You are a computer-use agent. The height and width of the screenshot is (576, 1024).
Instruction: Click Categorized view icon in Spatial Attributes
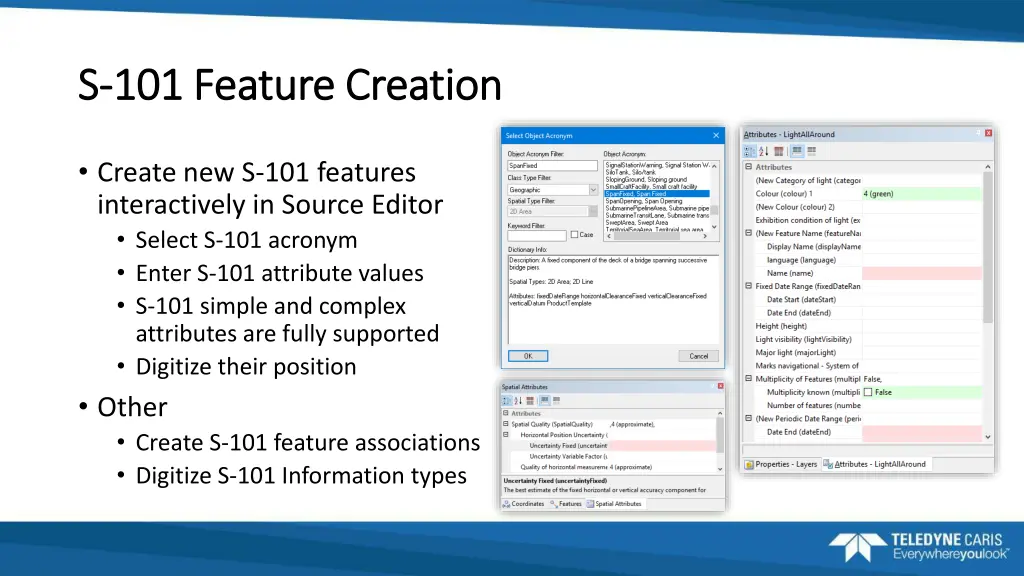pos(507,400)
